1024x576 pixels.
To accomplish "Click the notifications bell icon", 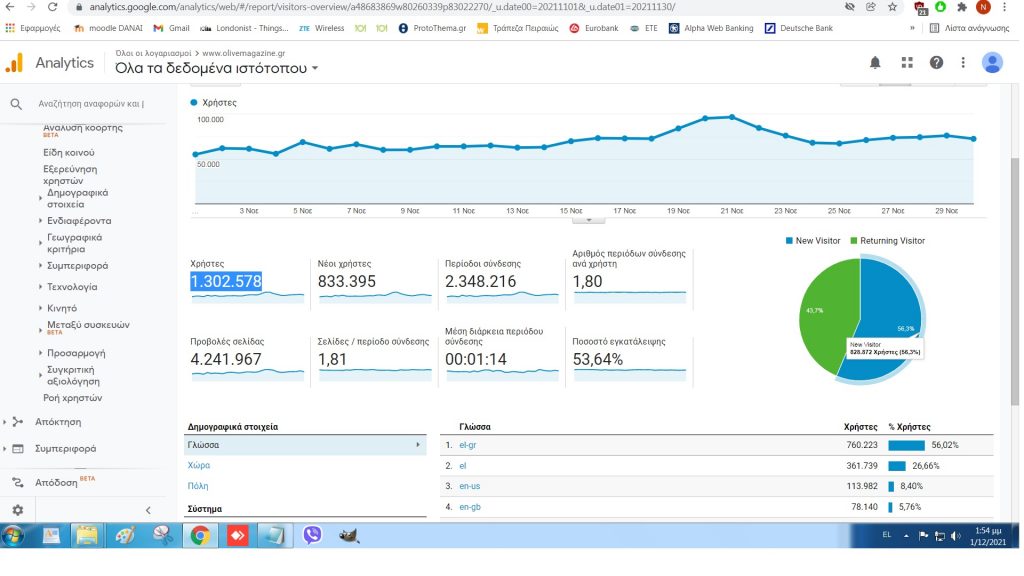I will point(875,63).
